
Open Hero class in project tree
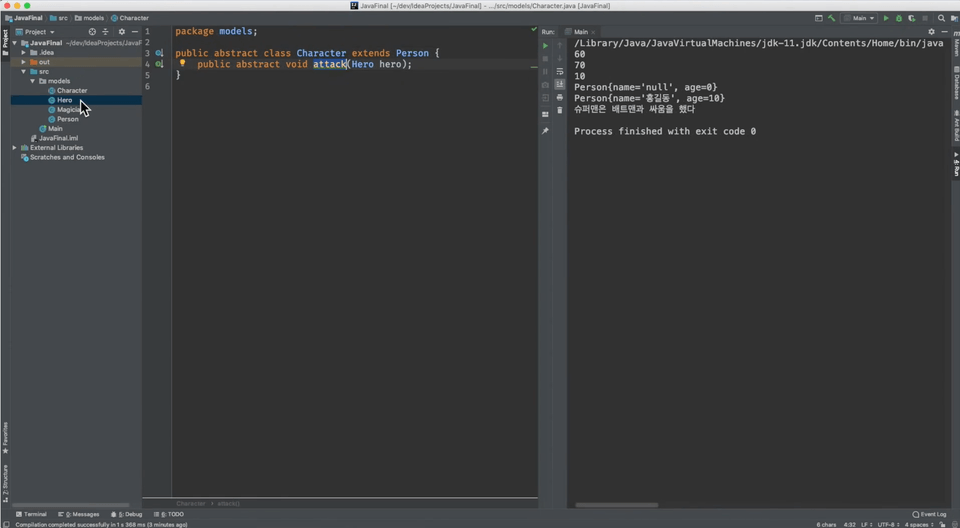pos(65,100)
